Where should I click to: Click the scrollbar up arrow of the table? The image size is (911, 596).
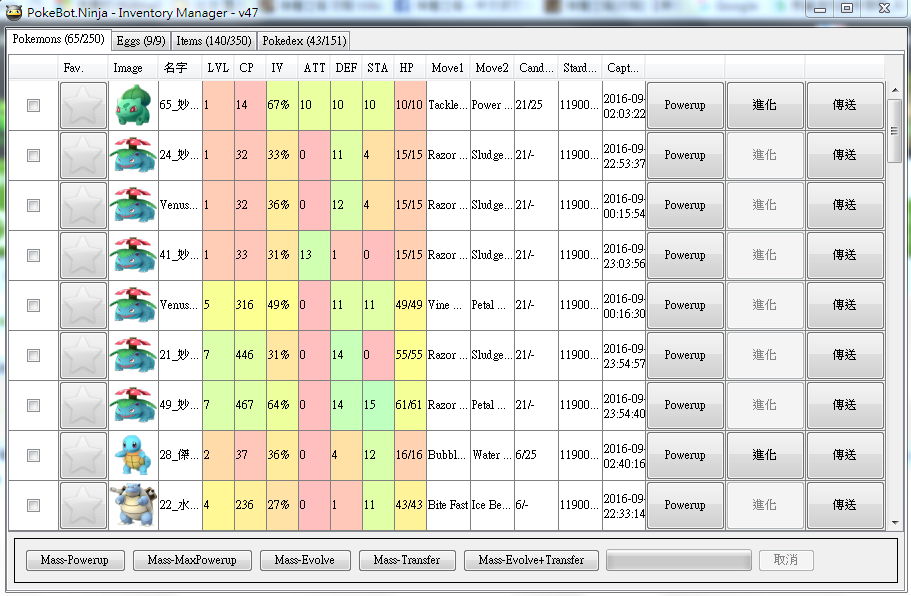(895, 90)
